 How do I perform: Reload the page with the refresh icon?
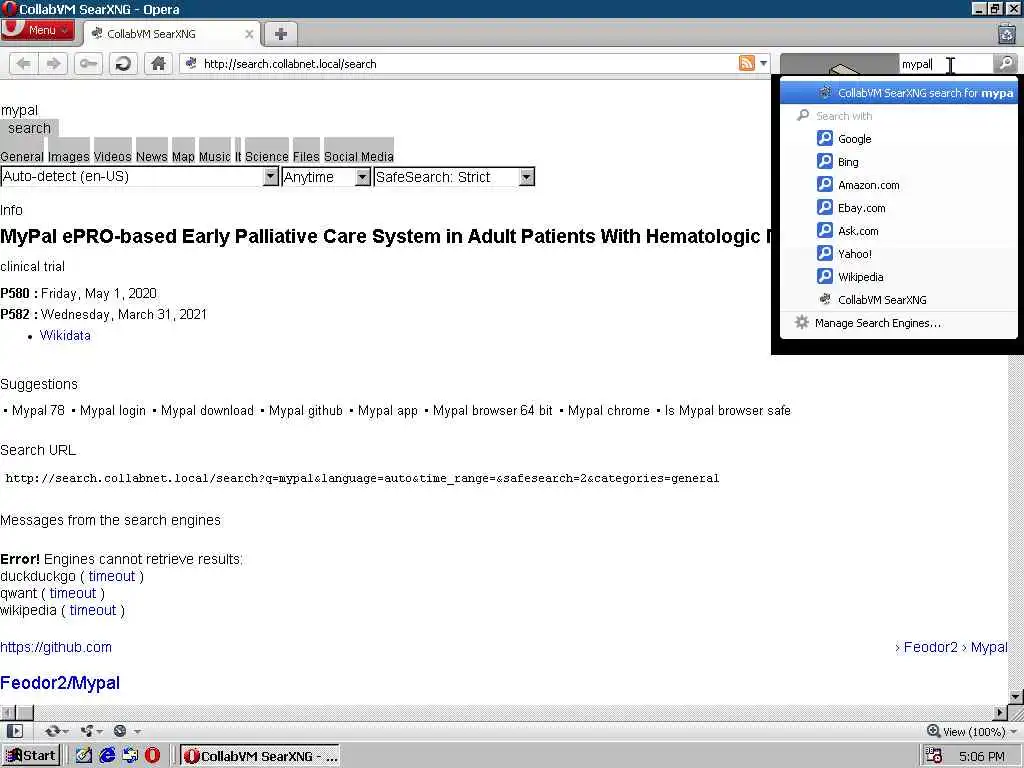[x=123, y=63]
